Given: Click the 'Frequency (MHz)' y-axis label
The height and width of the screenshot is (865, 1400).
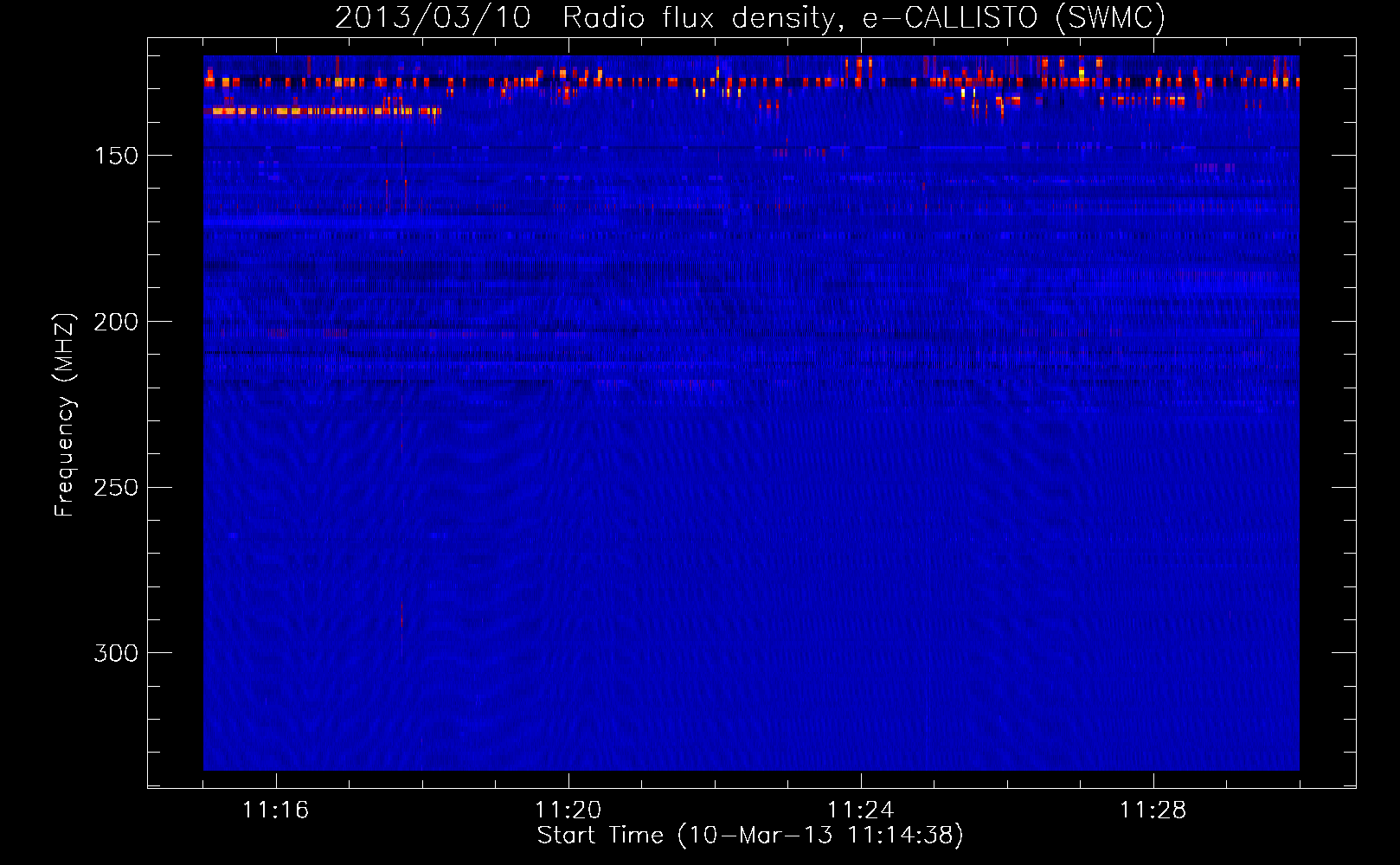Looking at the screenshot, I should point(65,414).
